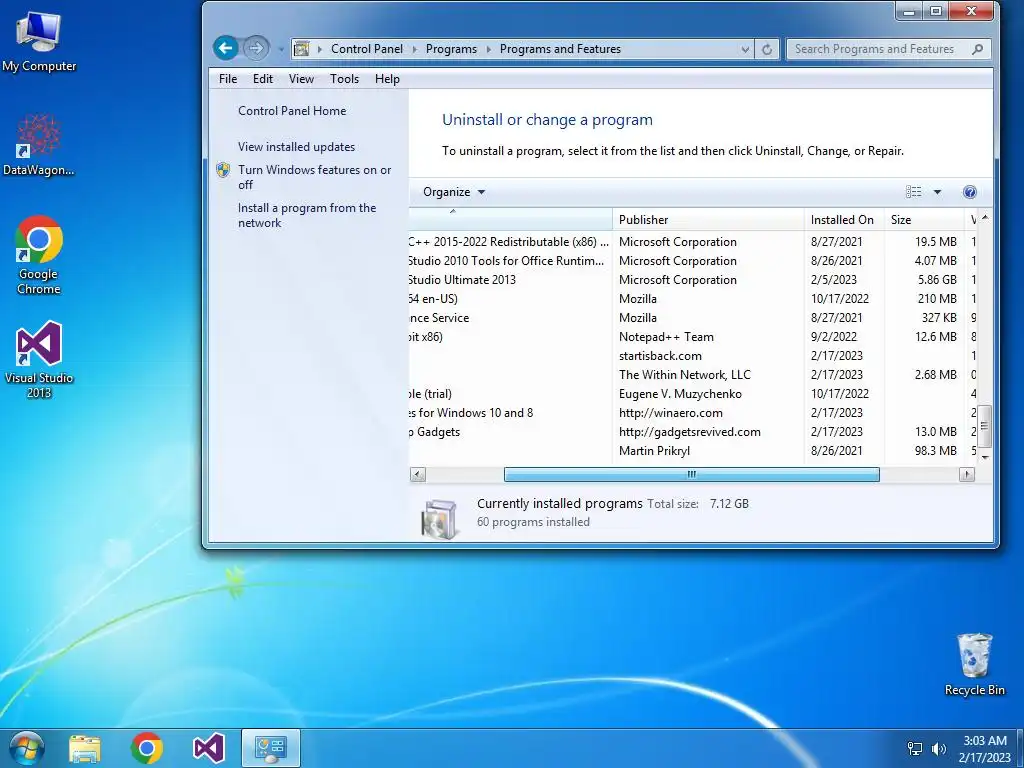Click the network tray icon
Viewport: 1024px width, 768px height.
915,748
